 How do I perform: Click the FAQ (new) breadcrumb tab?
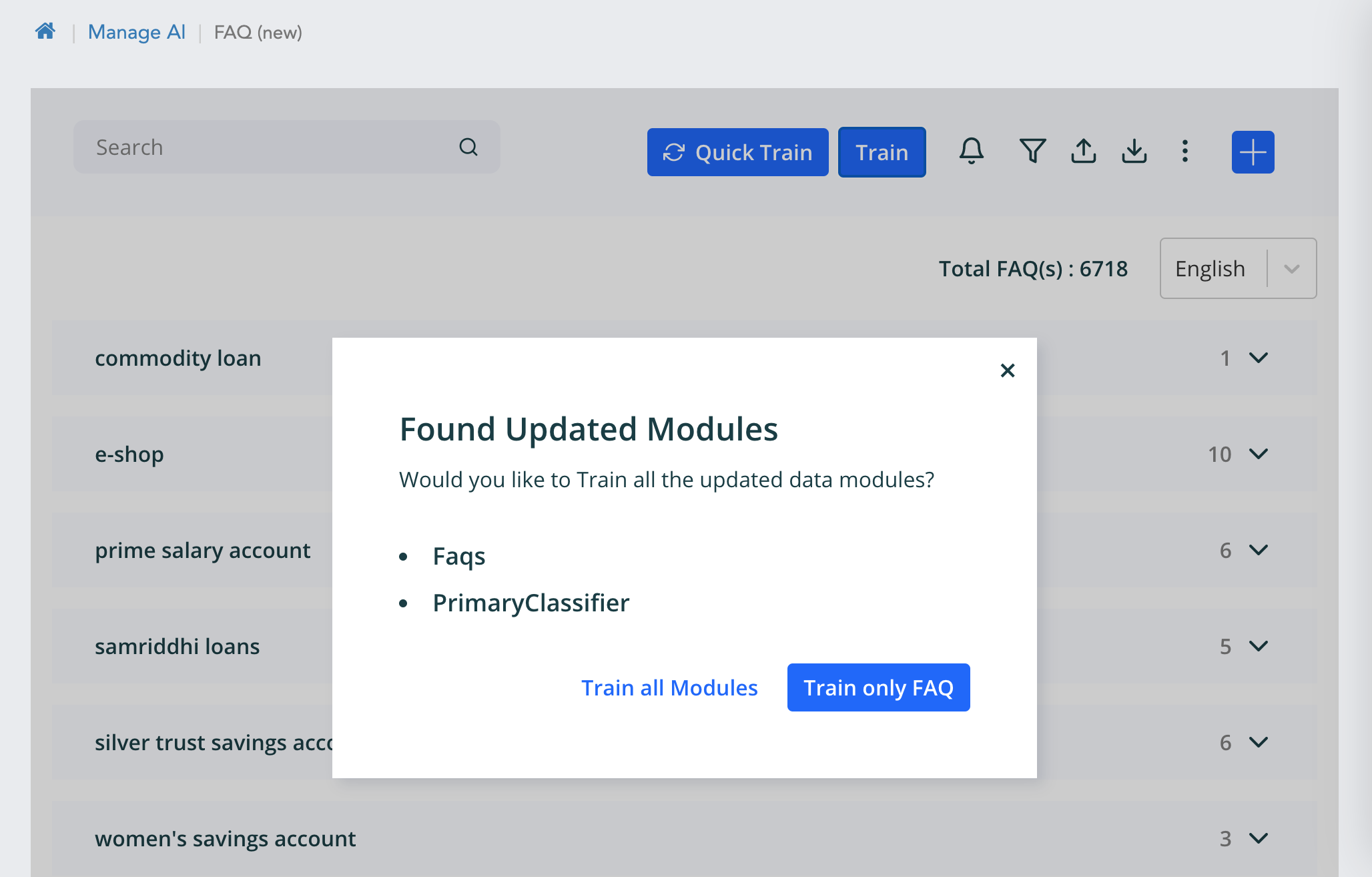coord(257,31)
